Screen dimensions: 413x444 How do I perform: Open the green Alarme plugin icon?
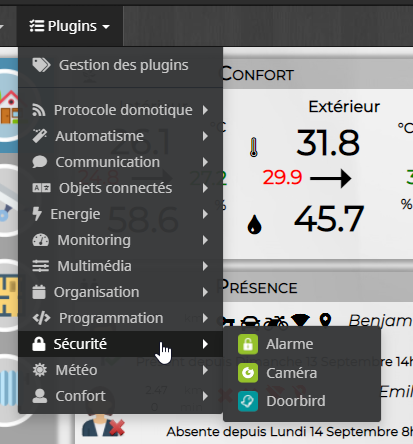click(x=248, y=344)
